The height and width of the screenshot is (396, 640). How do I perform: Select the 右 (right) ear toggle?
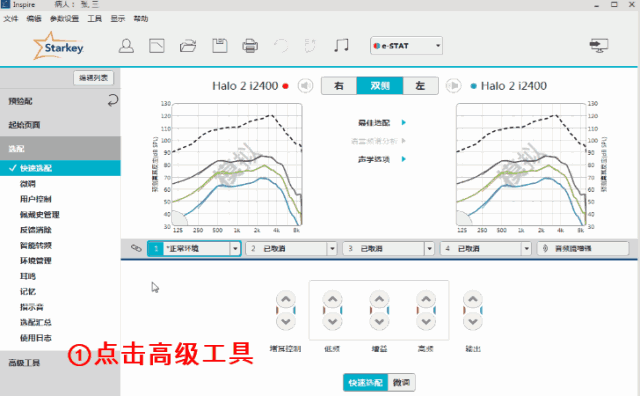[x=339, y=86]
